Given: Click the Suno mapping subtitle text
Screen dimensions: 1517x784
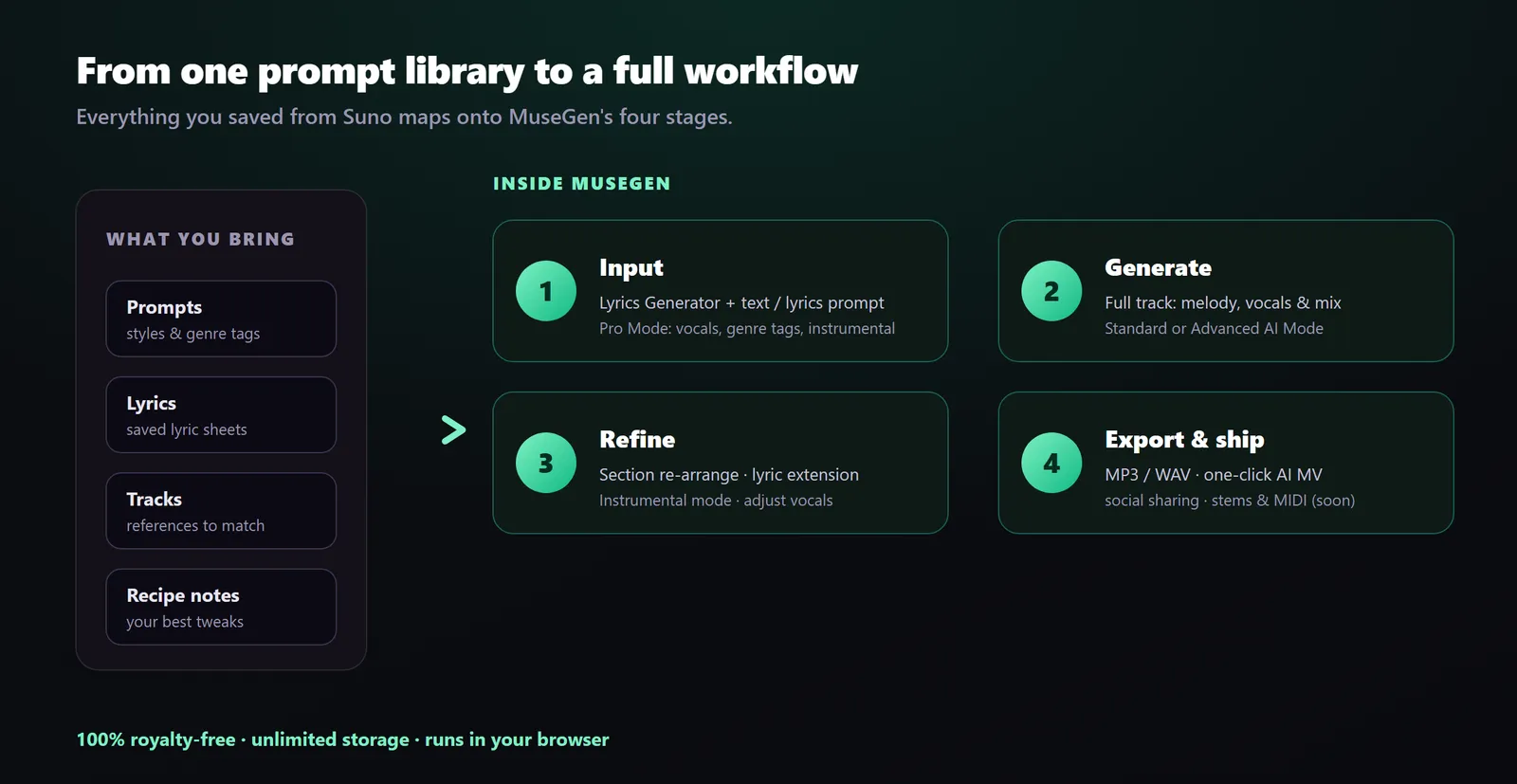Looking at the screenshot, I should click(x=404, y=118).
